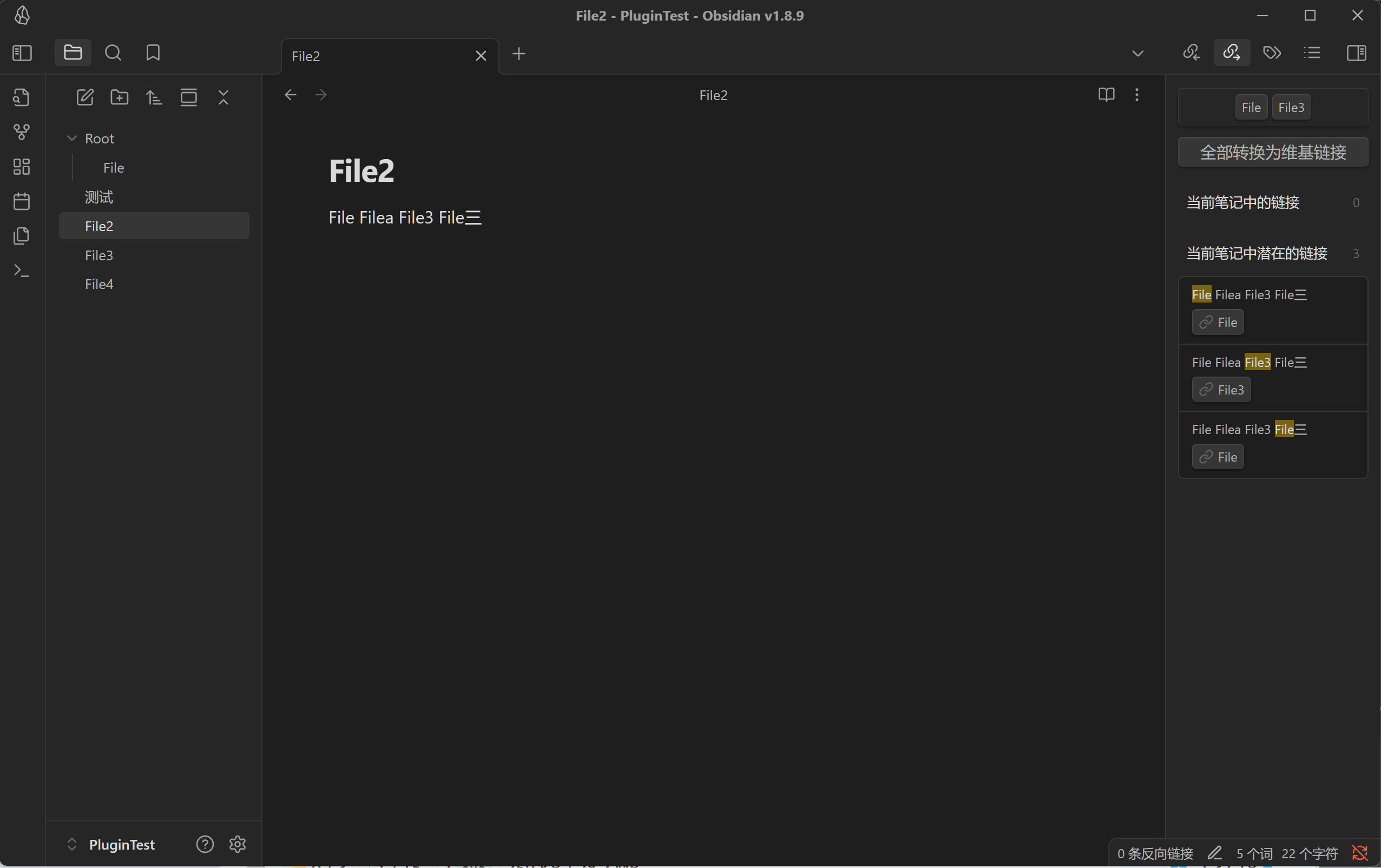This screenshot has width=1381, height=868.
Task: Click the File3 potential link button
Action: [1221, 390]
